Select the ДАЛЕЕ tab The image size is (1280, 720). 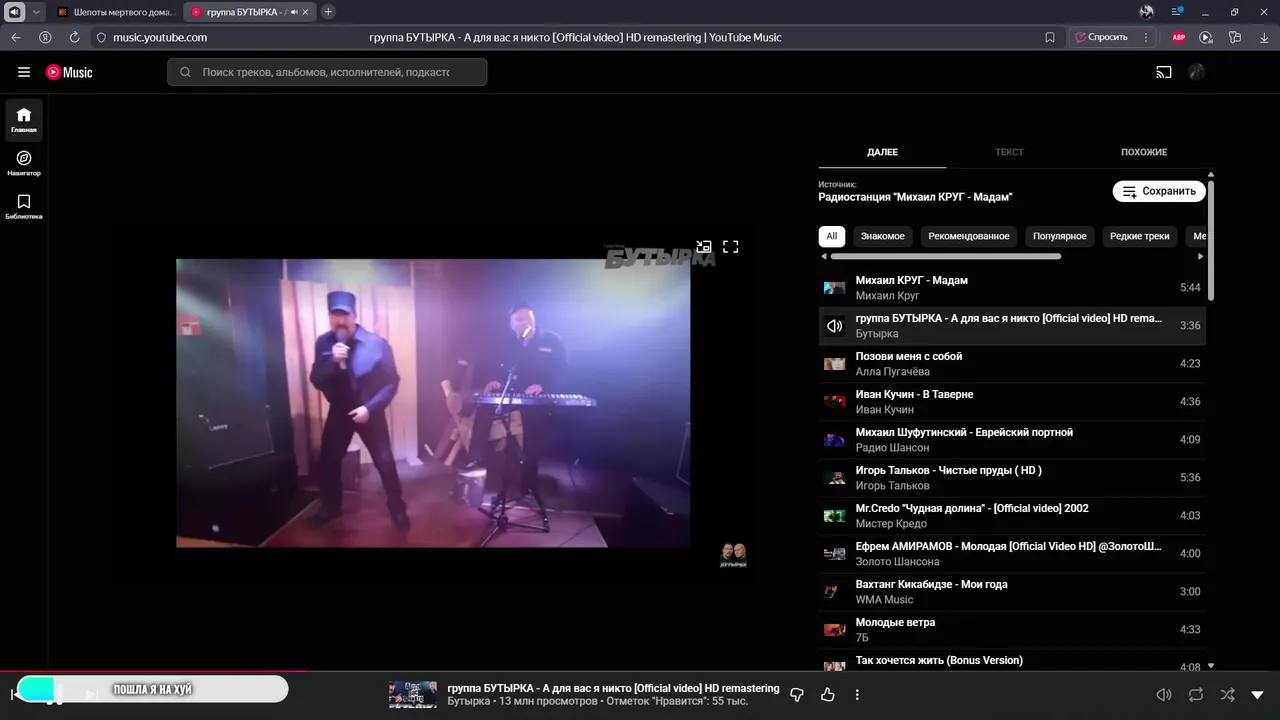point(882,152)
